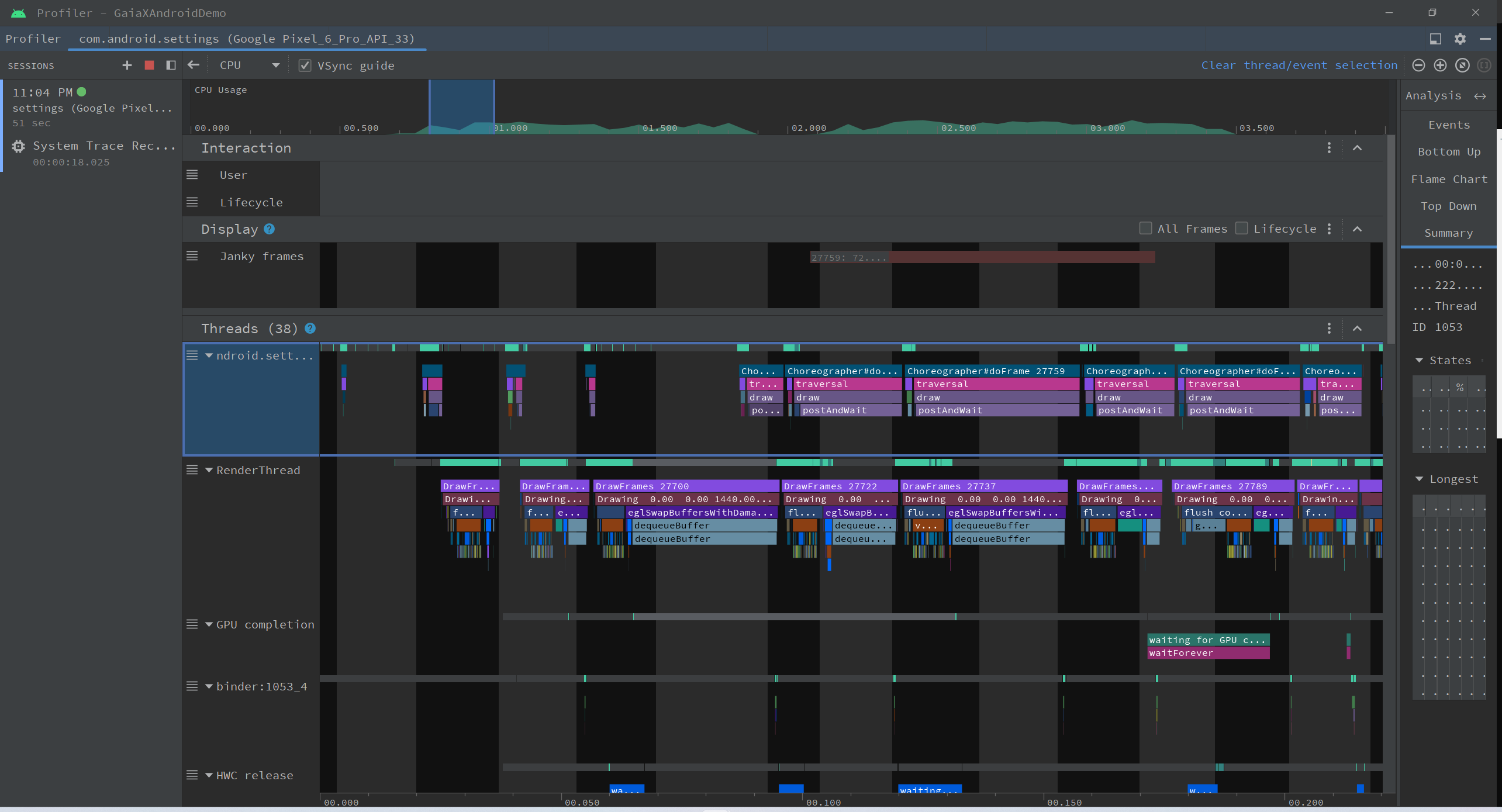The width and height of the screenshot is (1502, 812).
Task: Start a new profiling session with plus icon
Action: [x=127, y=65]
